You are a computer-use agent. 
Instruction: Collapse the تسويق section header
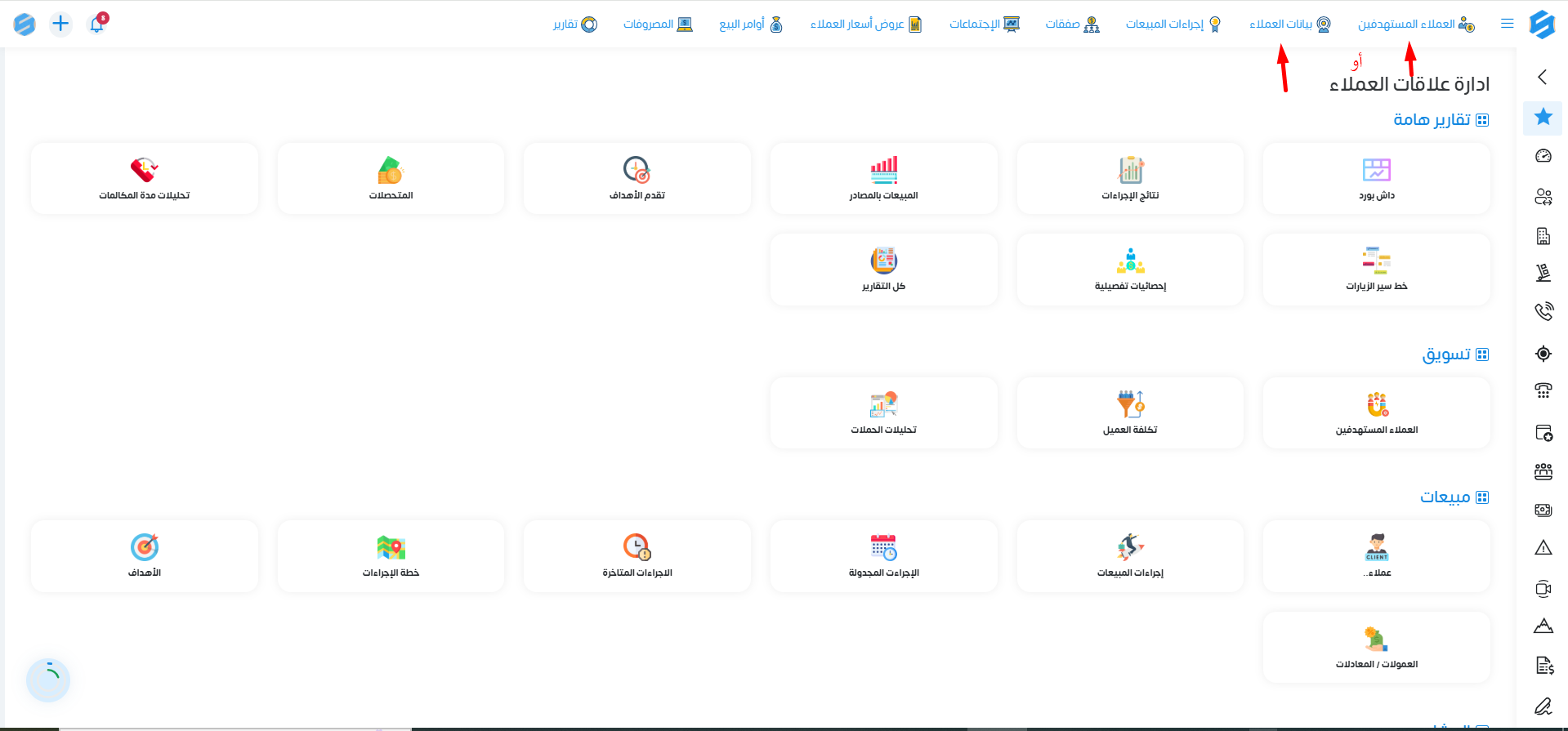(1455, 354)
